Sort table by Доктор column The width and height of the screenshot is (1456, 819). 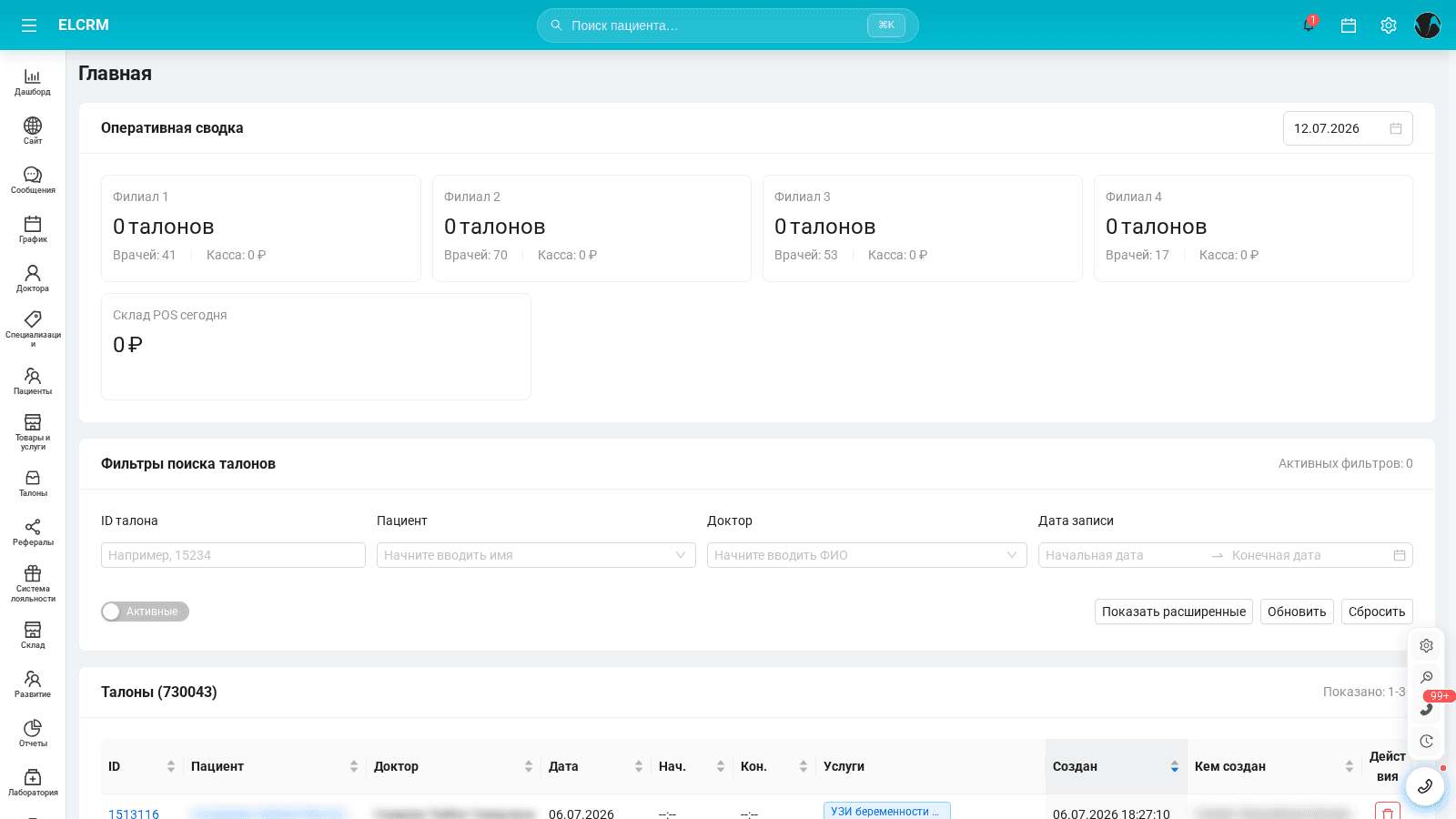[453, 766]
